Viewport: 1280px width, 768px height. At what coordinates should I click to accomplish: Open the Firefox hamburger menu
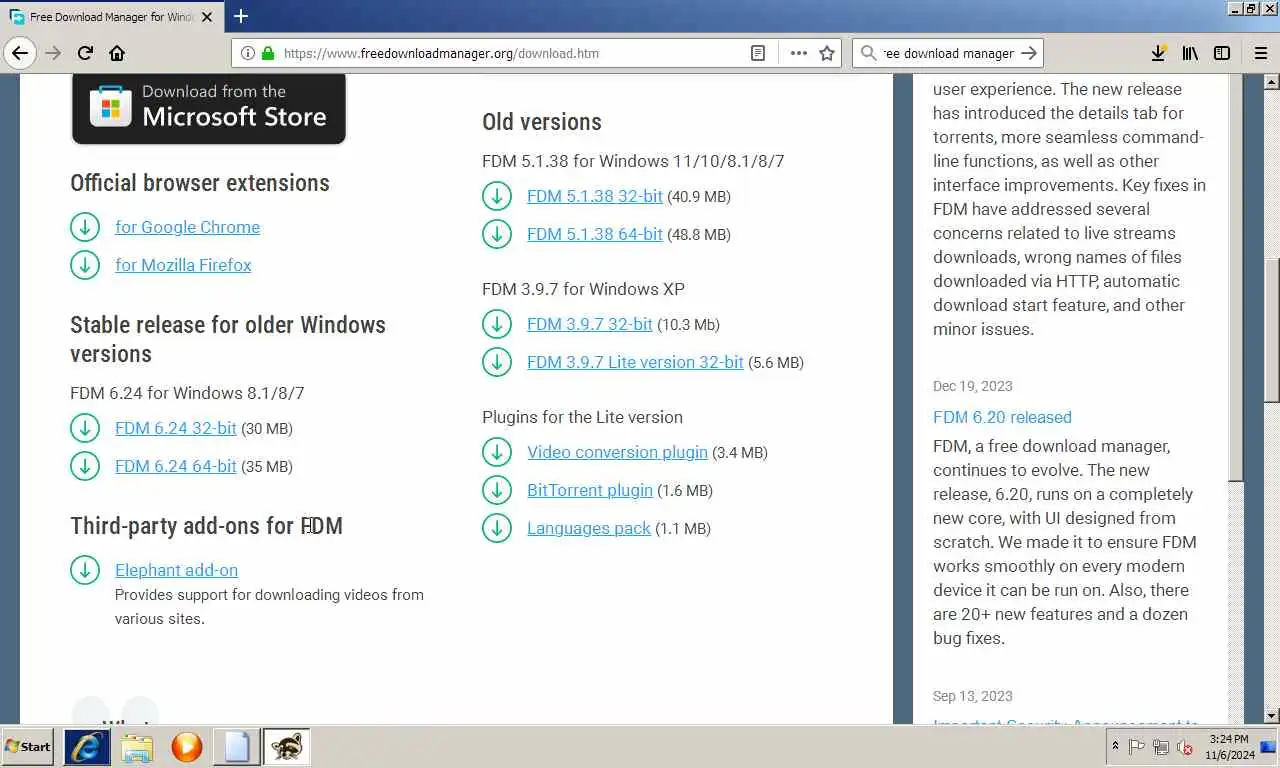[x=1261, y=53]
